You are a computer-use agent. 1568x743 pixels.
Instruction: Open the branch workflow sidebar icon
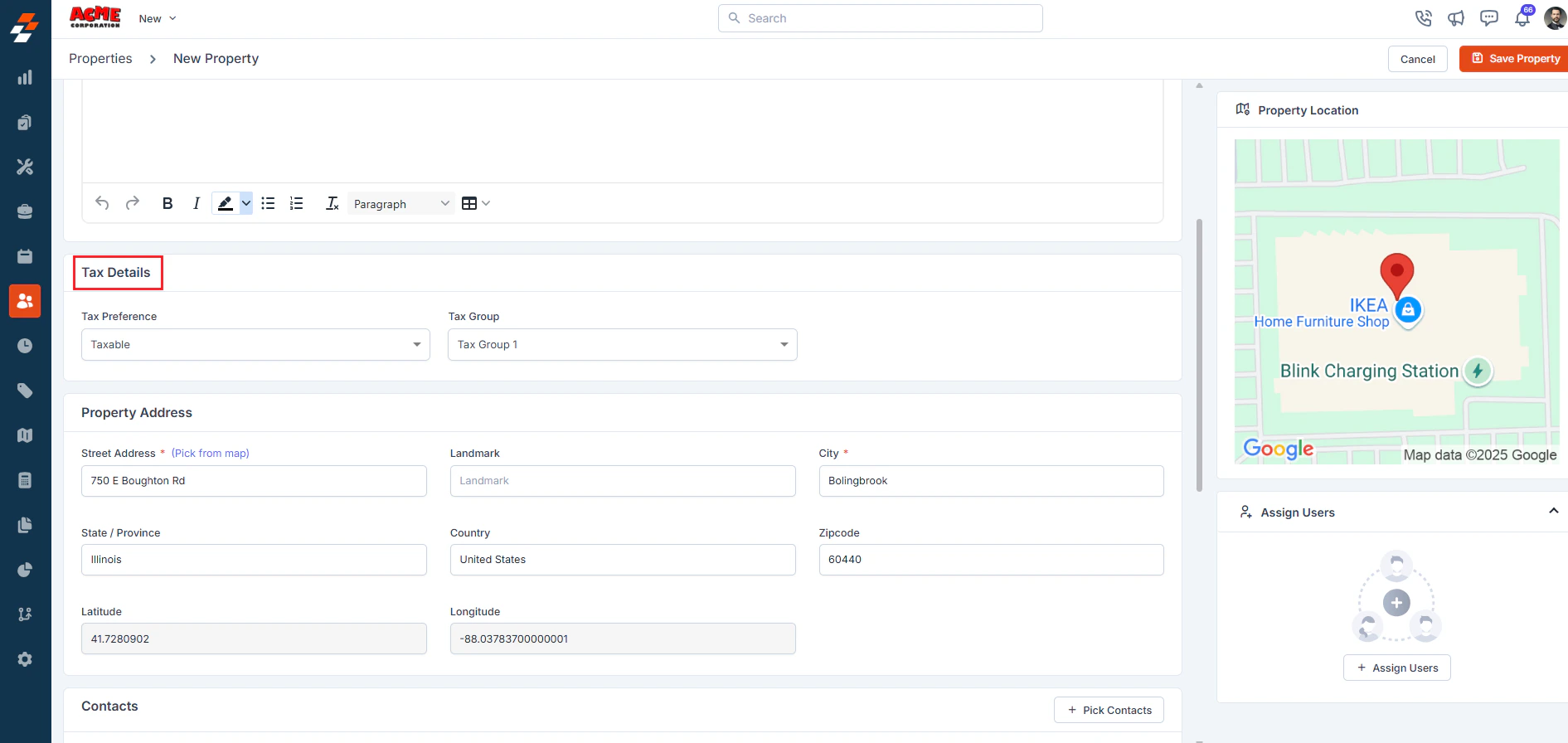(x=25, y=614)
